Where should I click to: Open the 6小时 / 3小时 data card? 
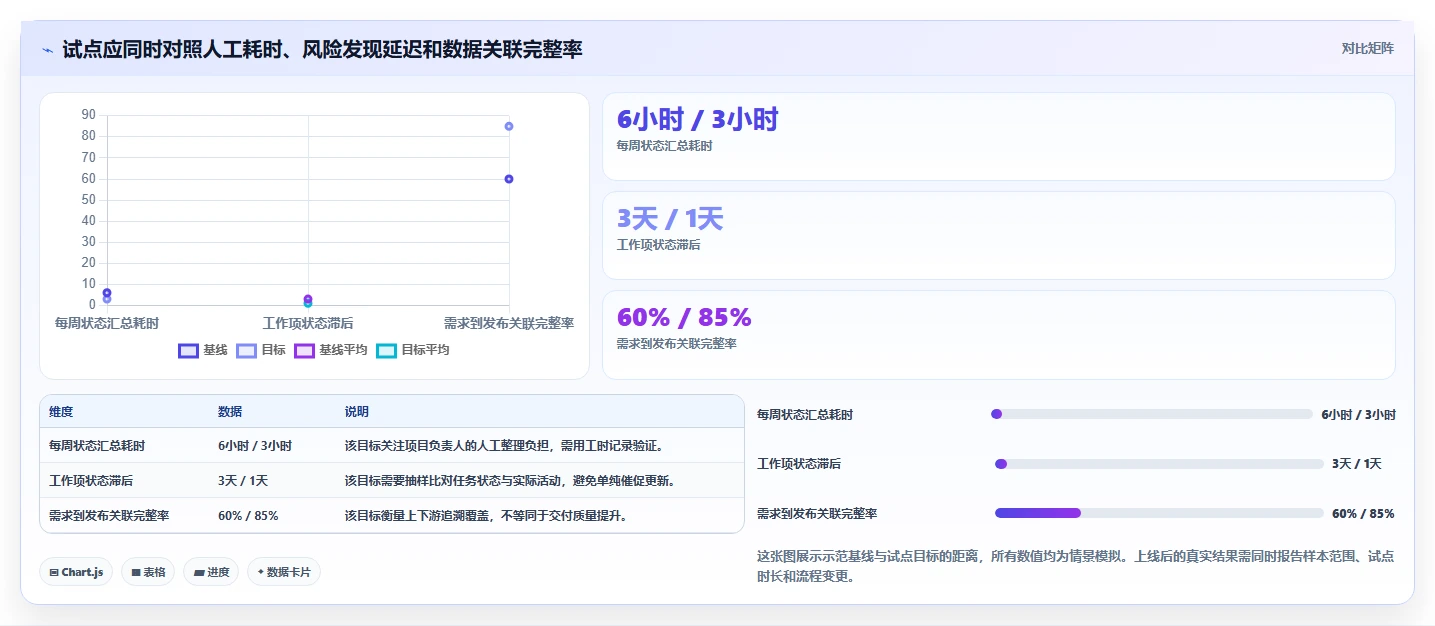pos(998,136)
